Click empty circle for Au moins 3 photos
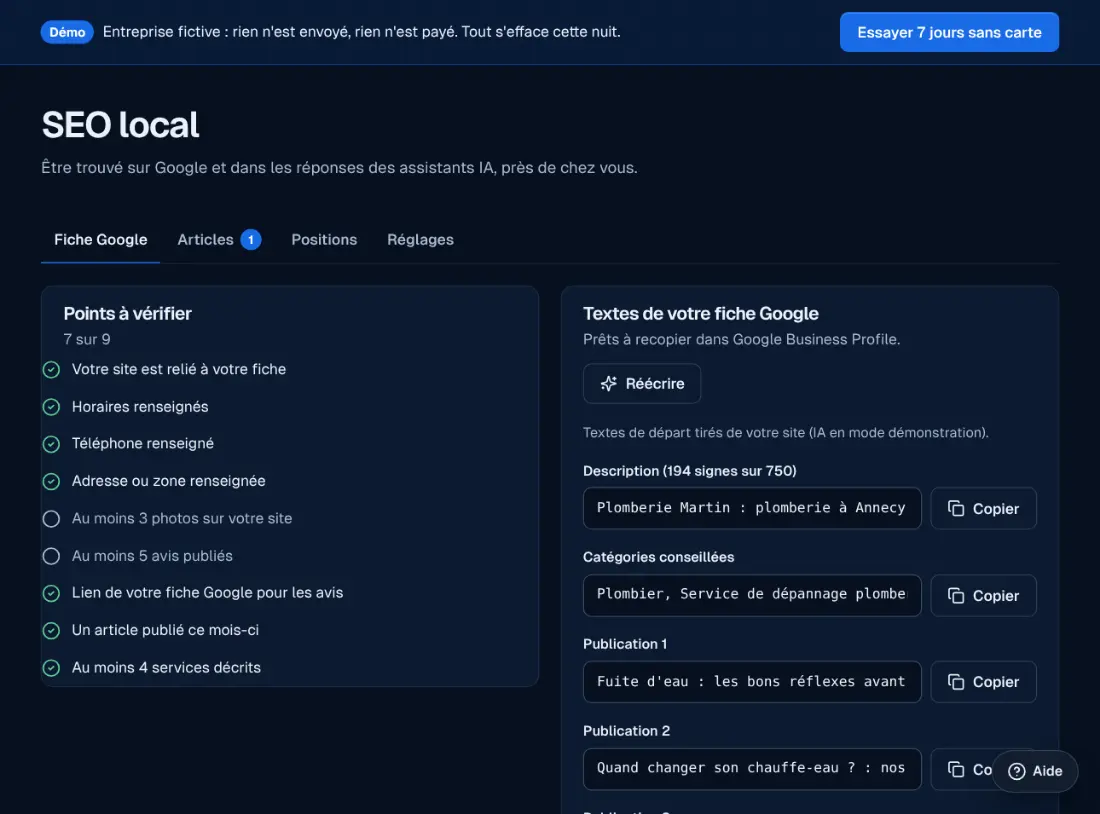1100x814 pixels. click(51, 519)
